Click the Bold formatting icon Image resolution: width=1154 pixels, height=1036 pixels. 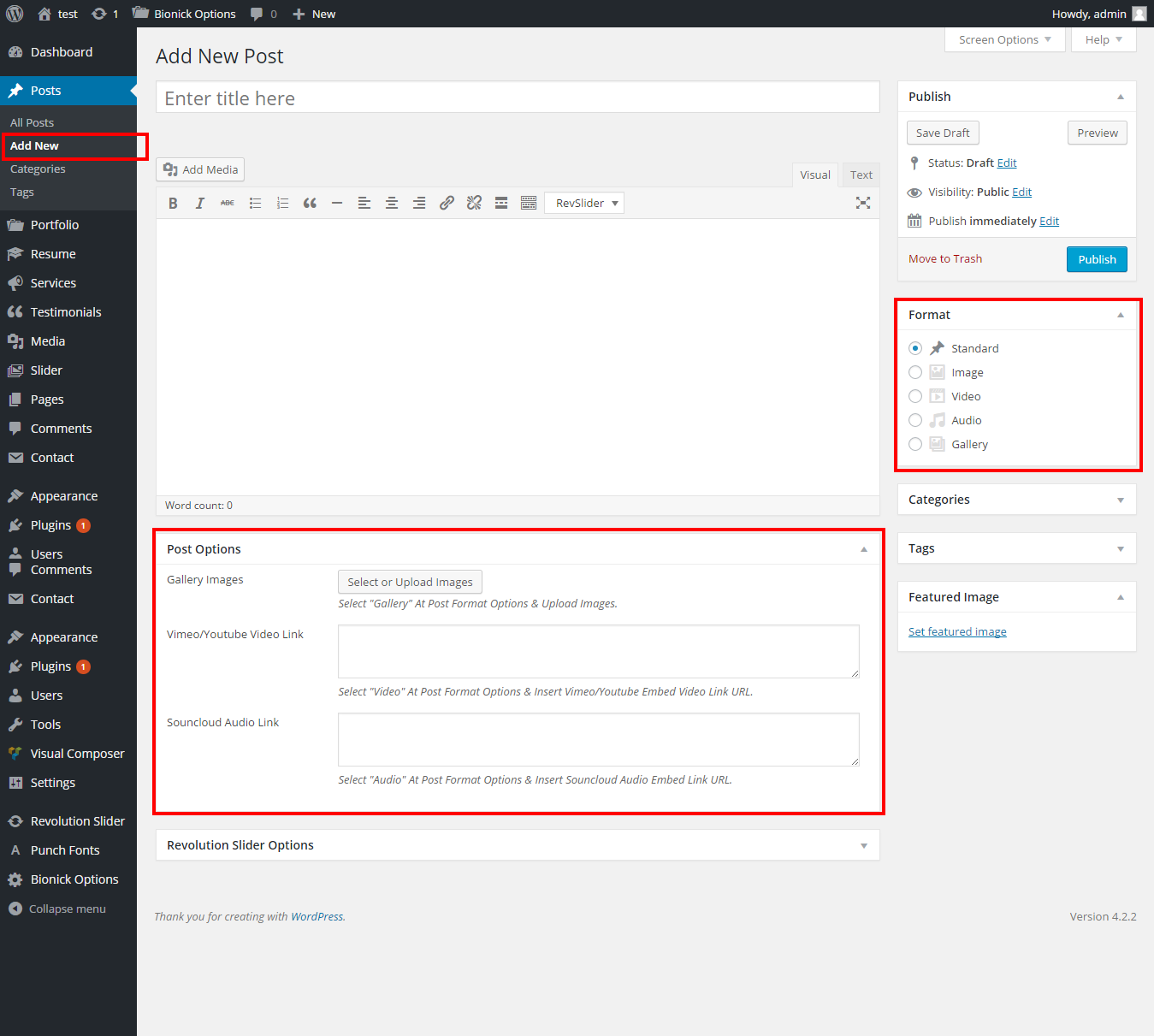tap(173, 204)
